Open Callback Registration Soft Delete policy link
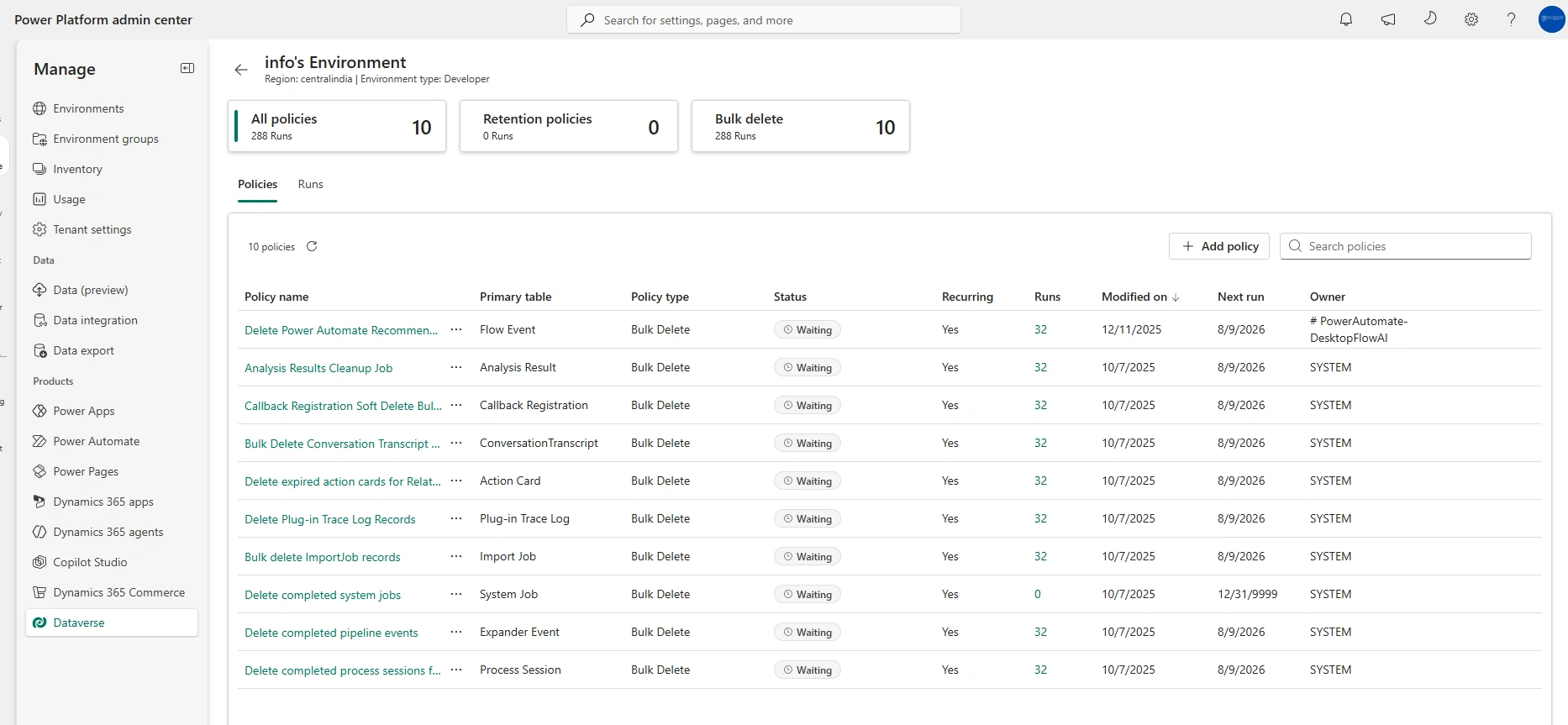Screen dimensions: 1568x725 click(x=343, y=406)
